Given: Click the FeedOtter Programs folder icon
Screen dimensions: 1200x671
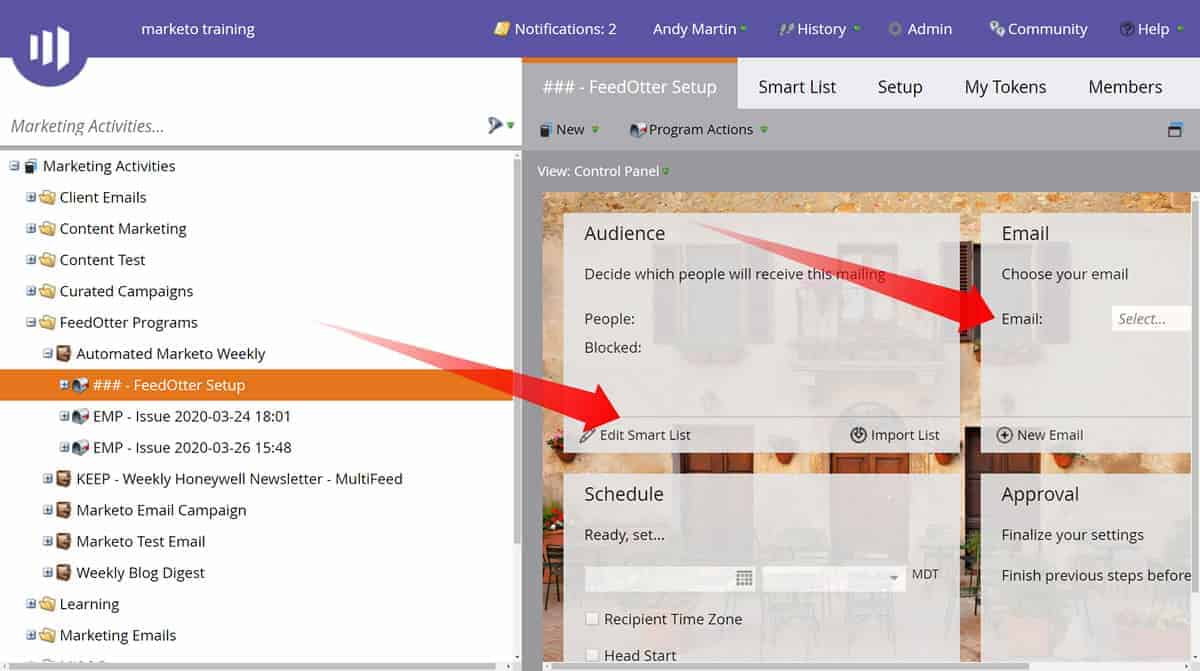Looking at the screenshot, I should 47,323.
